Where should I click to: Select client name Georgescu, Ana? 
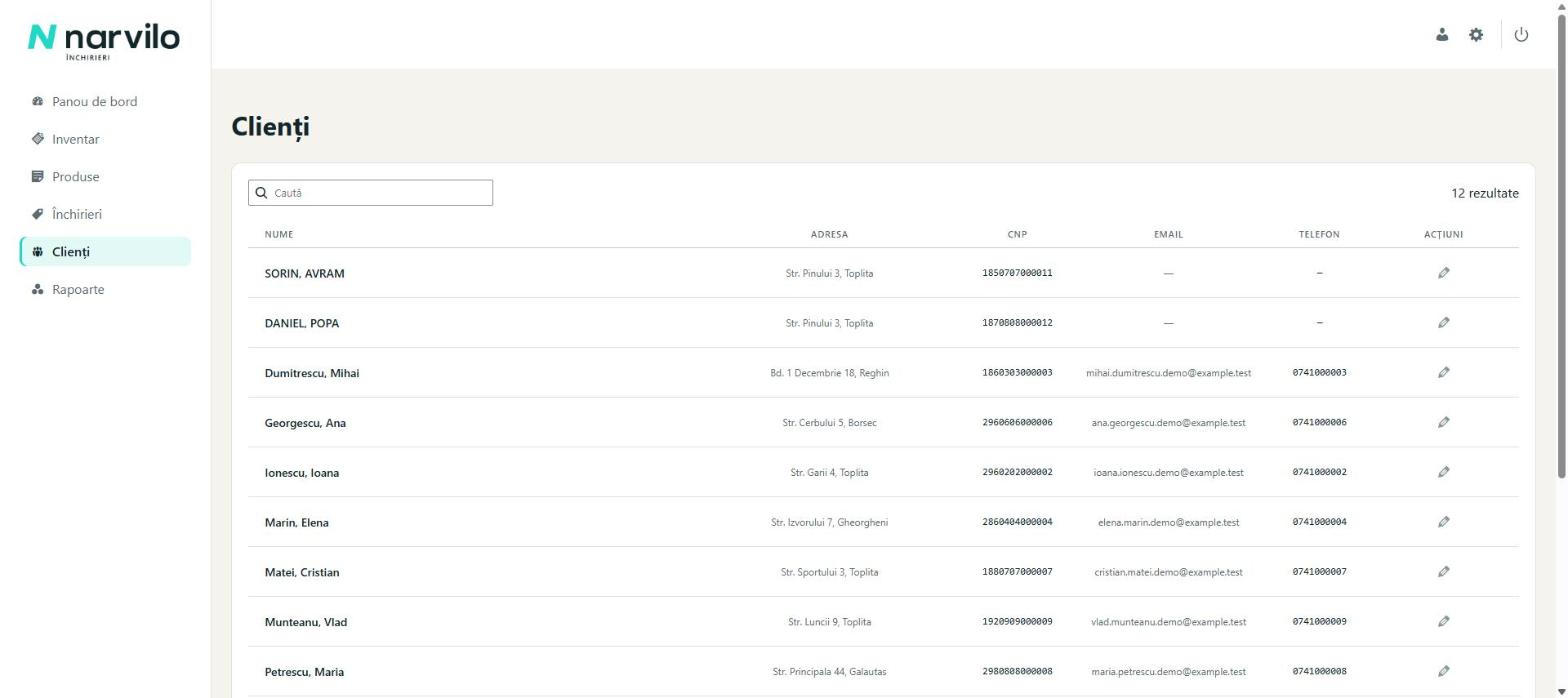click(305, 423)
